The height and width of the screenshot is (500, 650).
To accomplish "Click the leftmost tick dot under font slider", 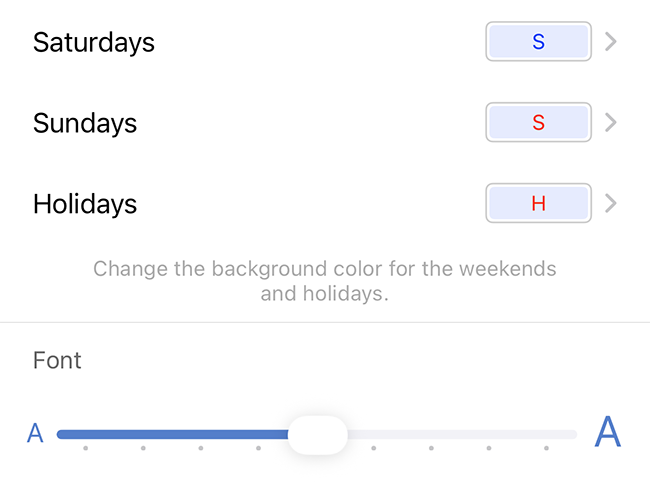I will [86, 448].
